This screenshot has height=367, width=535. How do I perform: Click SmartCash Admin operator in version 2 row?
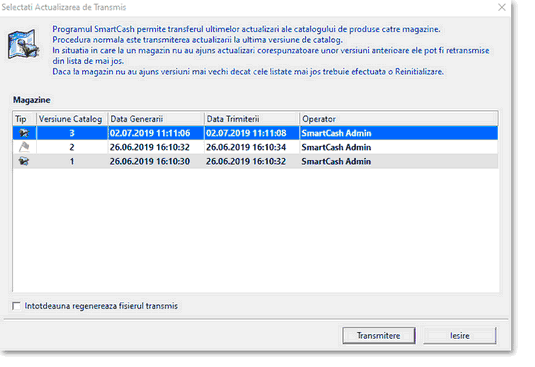coord(336,147)
